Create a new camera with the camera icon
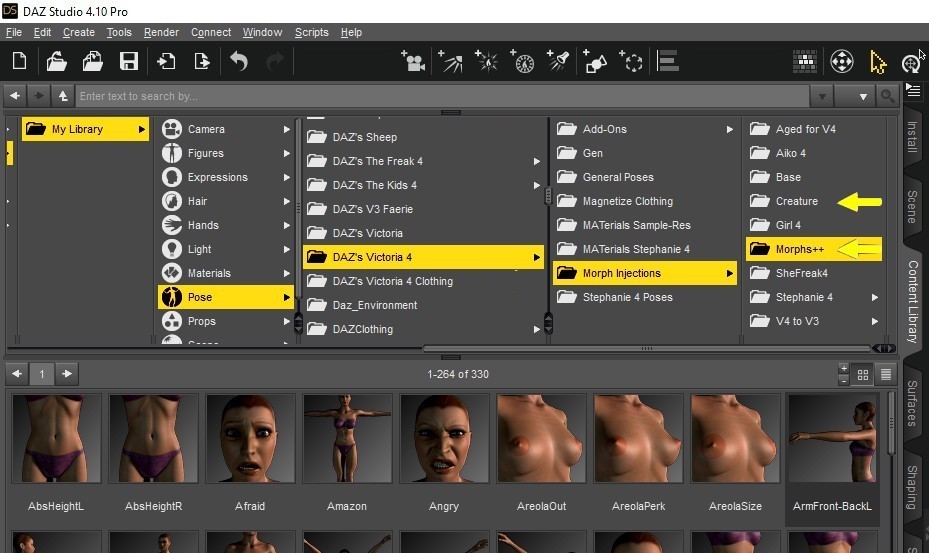The width and height of the screenshot is (929, 553). [x=413, y=61]
